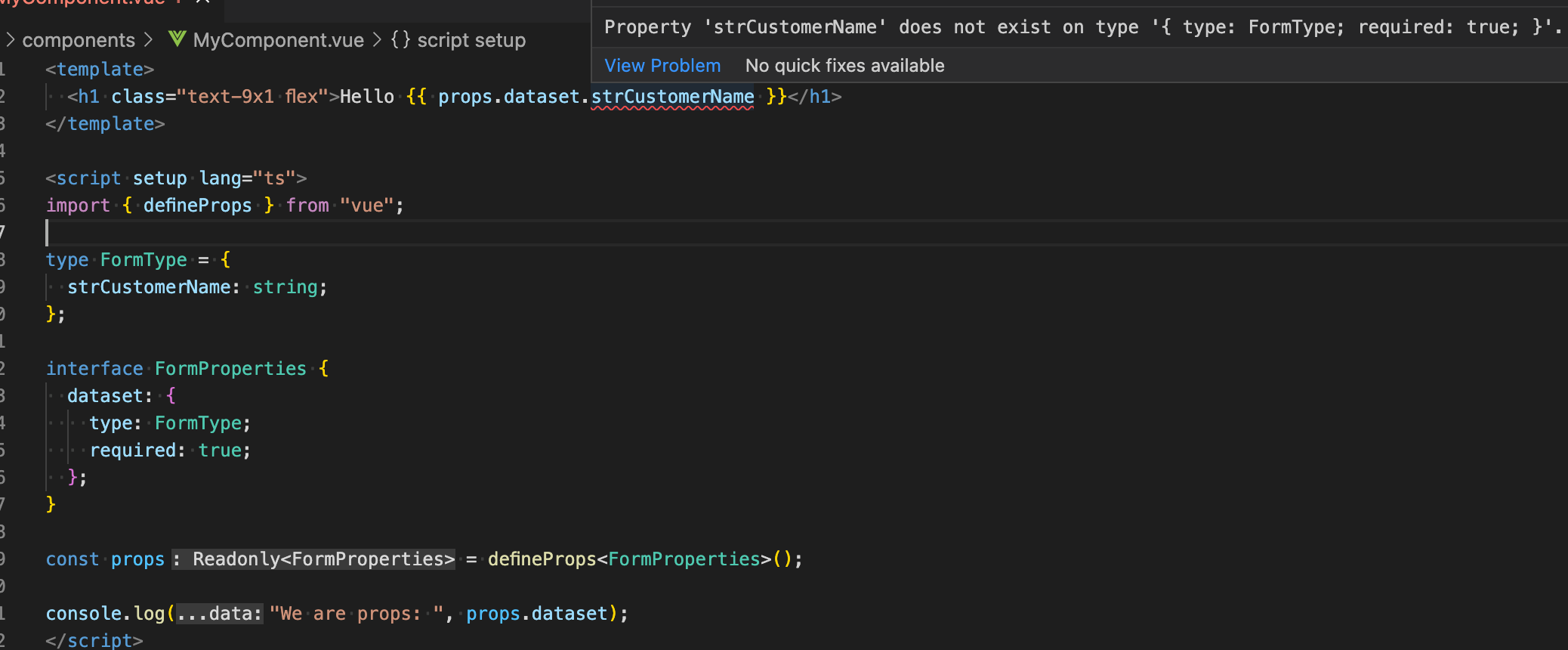Click the curly braces symbol icon in breadcrumb
Screen dimensions: 1568x650
[400, 39]
